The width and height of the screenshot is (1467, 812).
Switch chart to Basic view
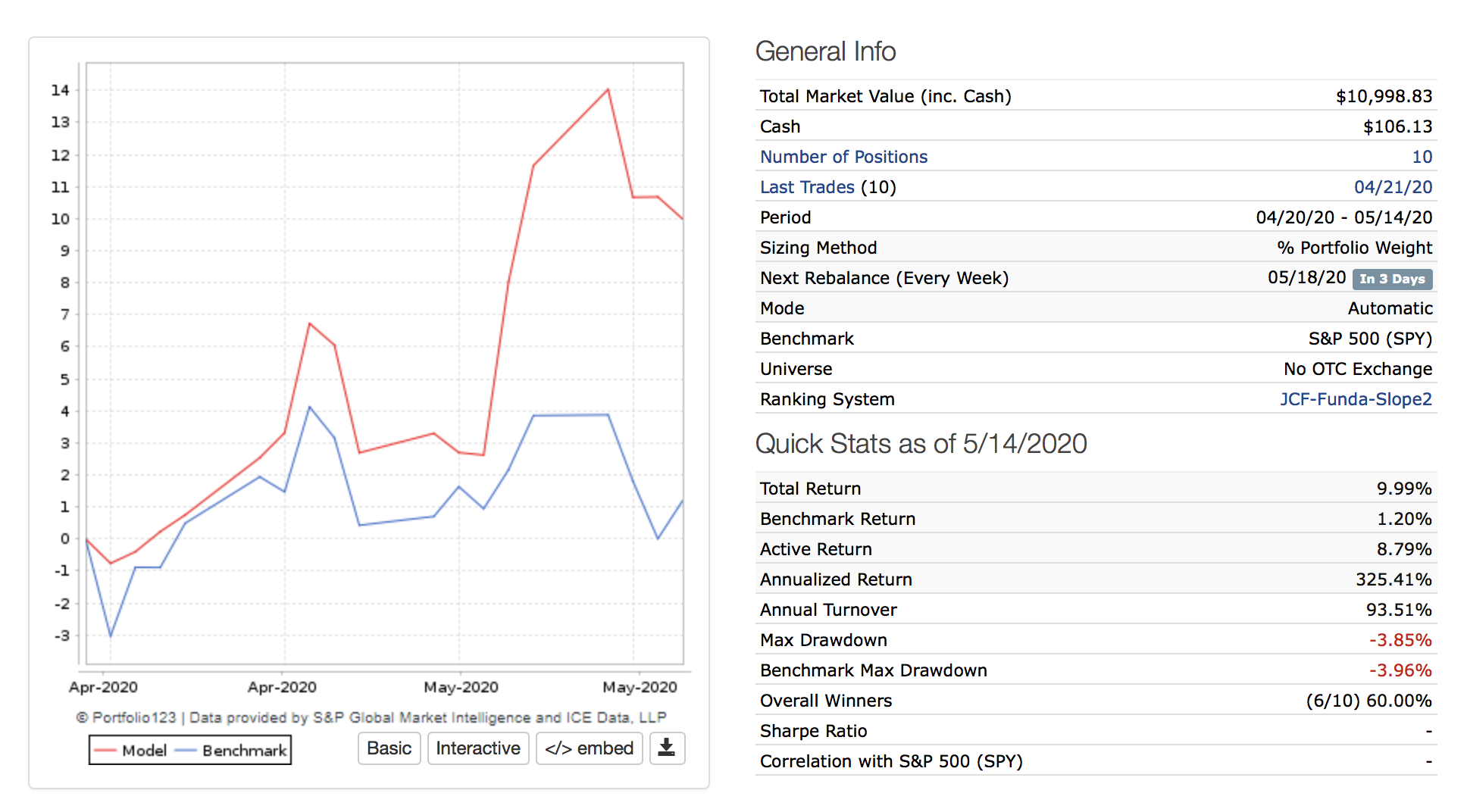[x=389, y=748]
